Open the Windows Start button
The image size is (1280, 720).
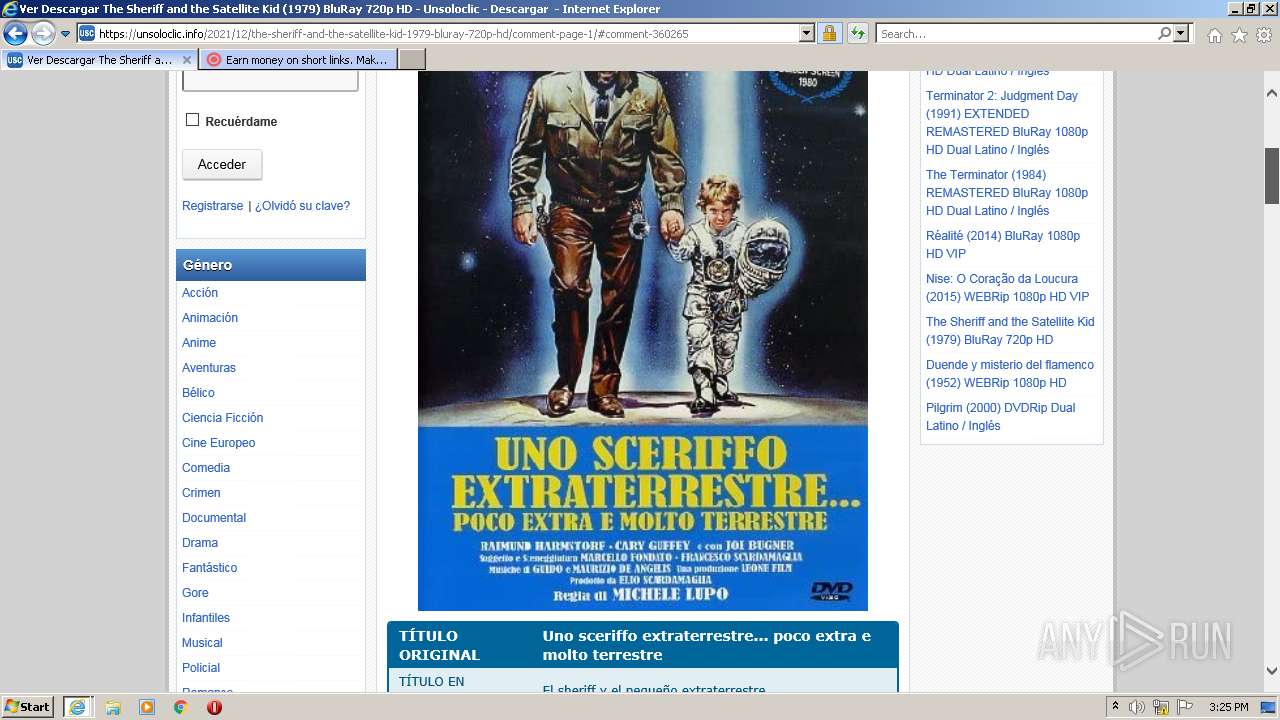click(x=28, y=707)
